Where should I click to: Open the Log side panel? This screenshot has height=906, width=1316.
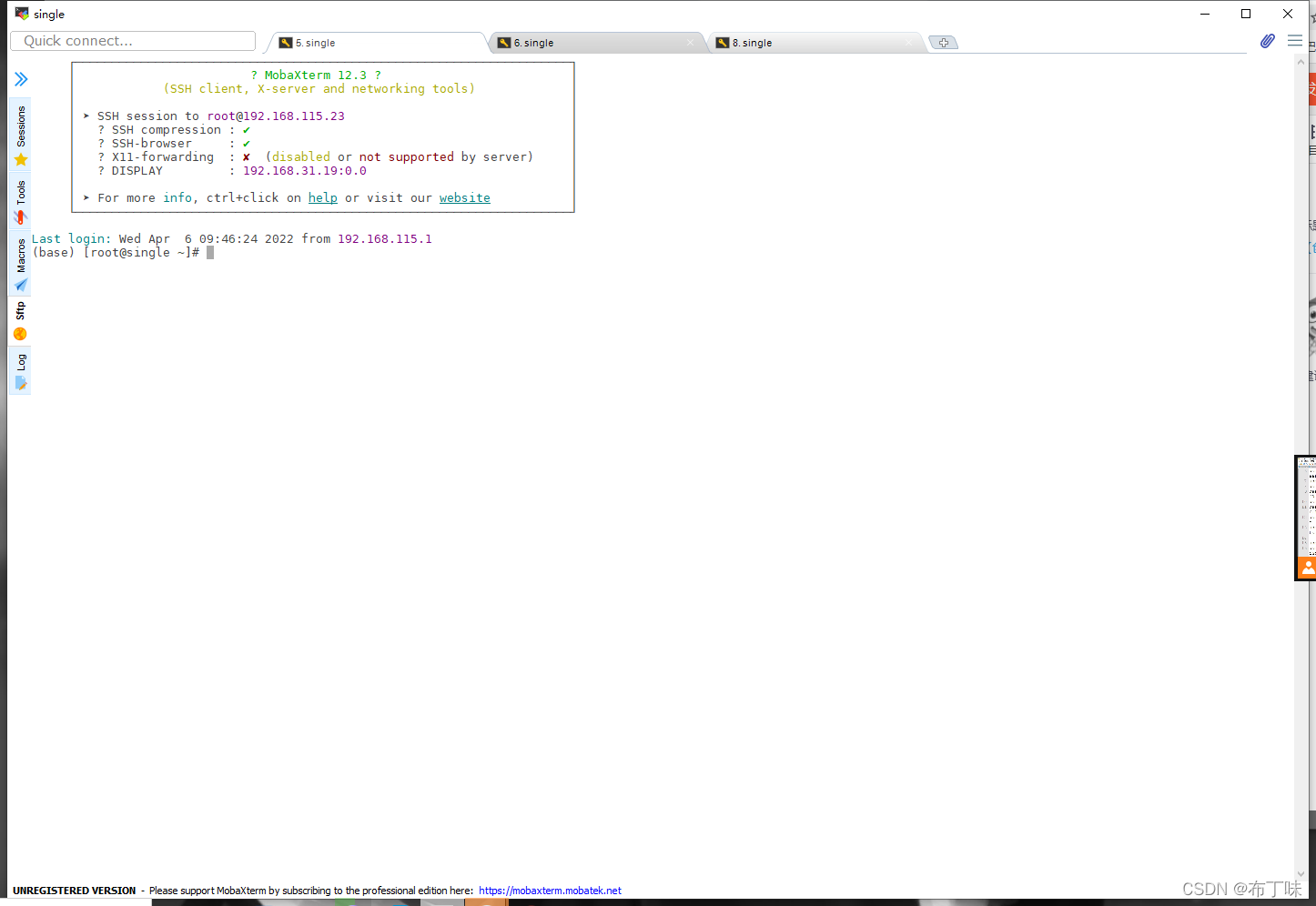[21, 371]
